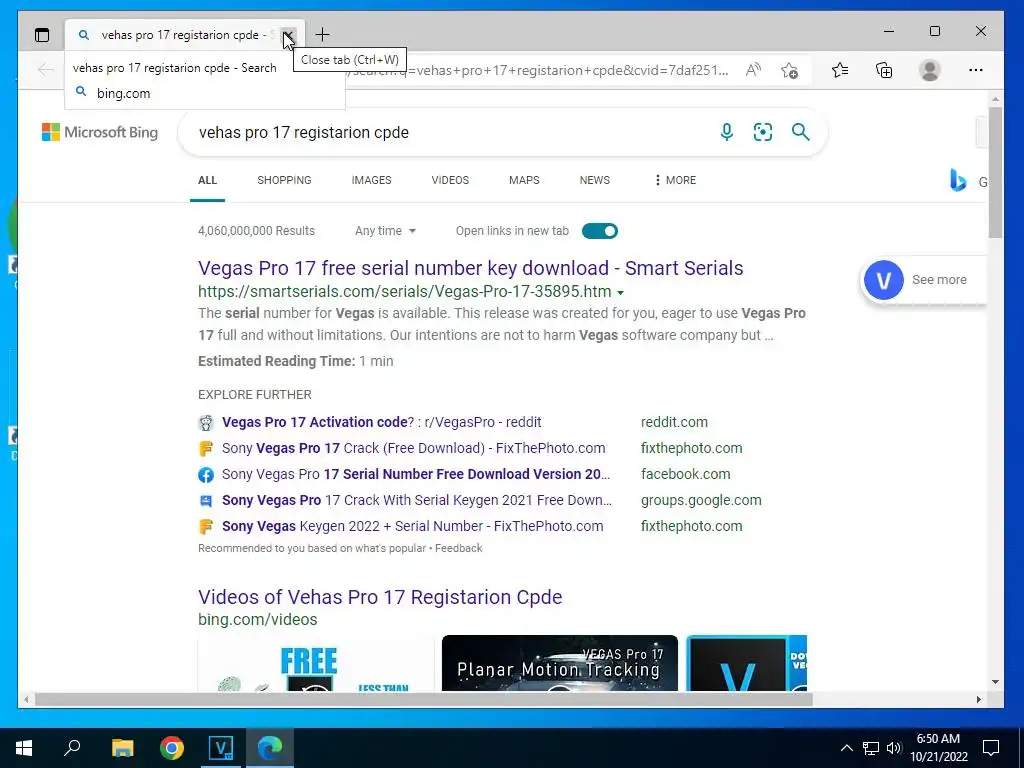This screenshot has height=768, width=1024.
Task: Switch to the MAPS tab
Action: [524, 180]
